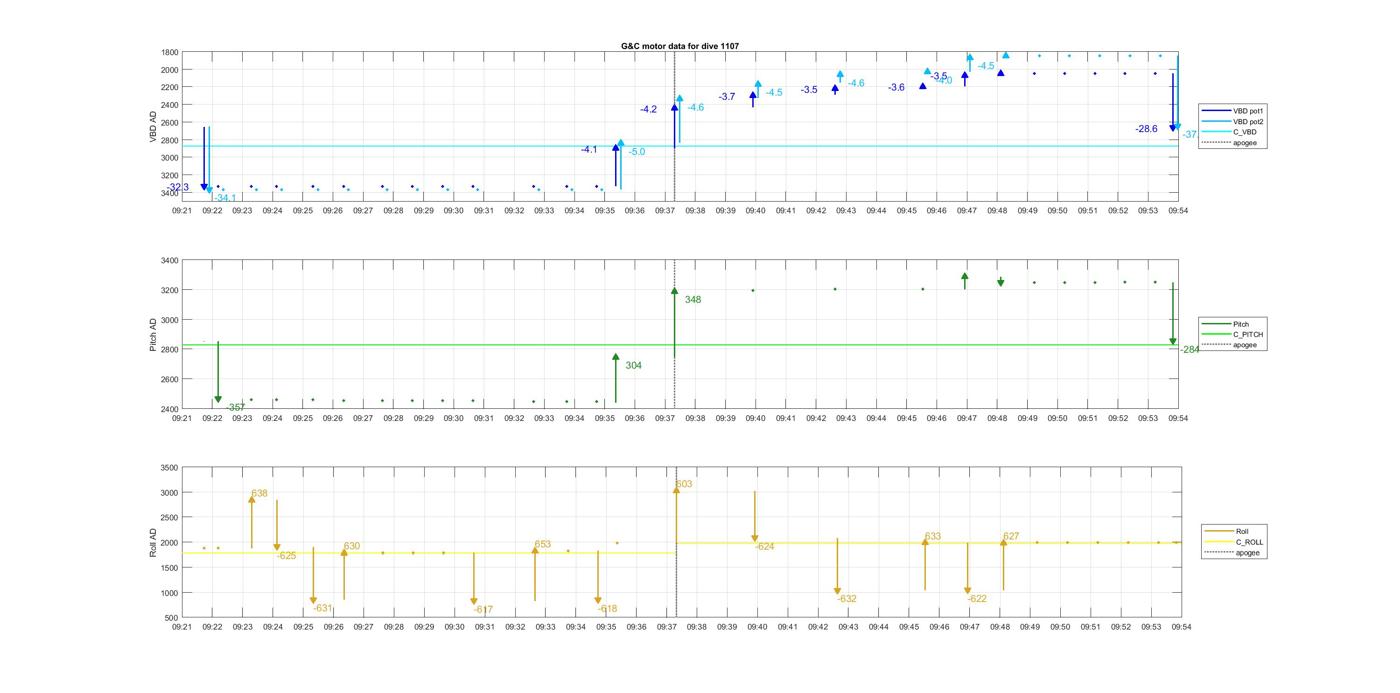The height and width of the screenshot is (693, 1400).
Task: Click the "09:54" time tick under VBD plot
Action: (x=1179, y=211)
